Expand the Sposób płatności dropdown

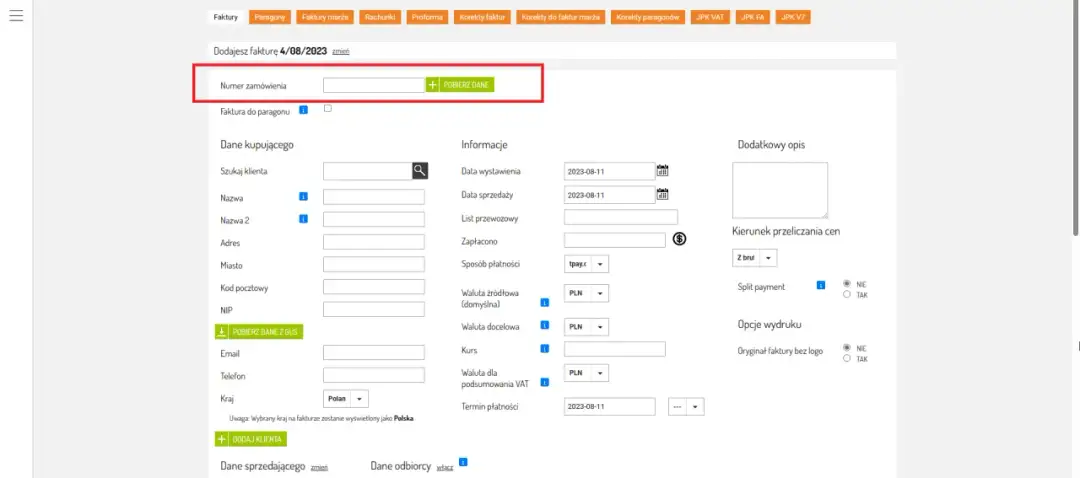tap(587, 264)
